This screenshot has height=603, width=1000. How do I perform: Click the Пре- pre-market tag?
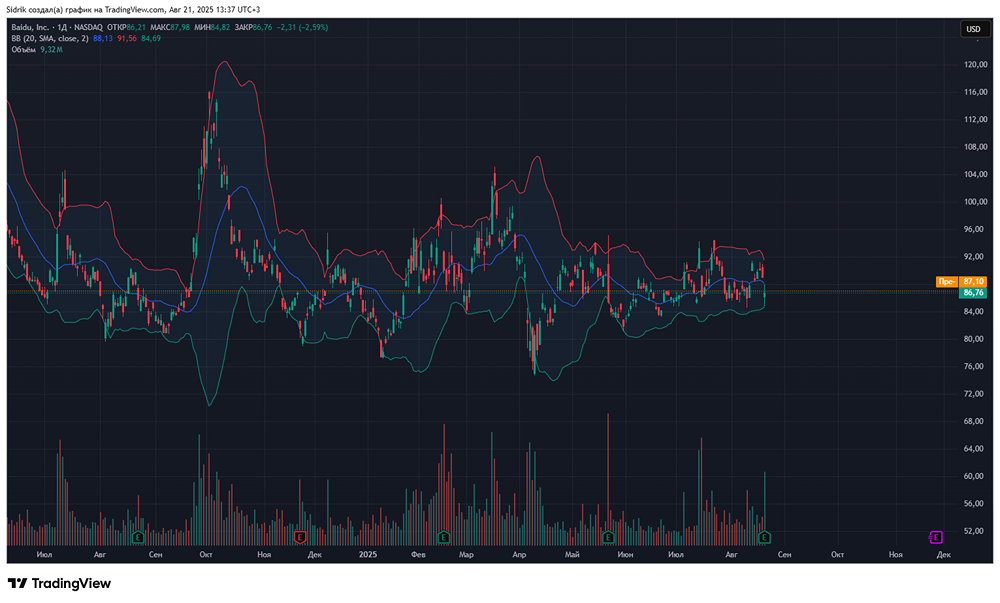946,282
